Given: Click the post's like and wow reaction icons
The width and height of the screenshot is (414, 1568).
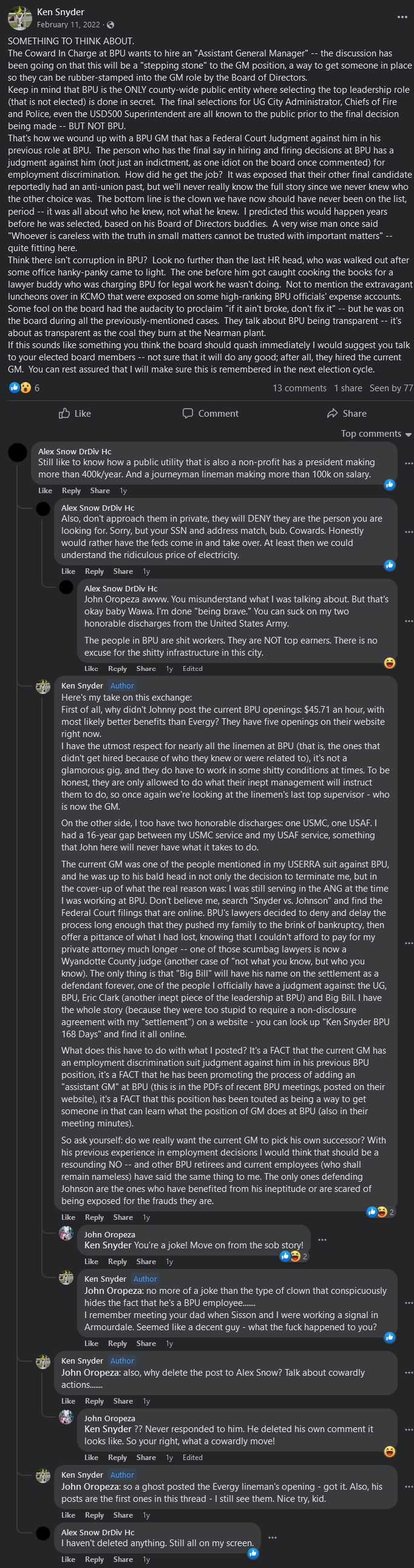Looking at the screenshot, I should 20,388.
